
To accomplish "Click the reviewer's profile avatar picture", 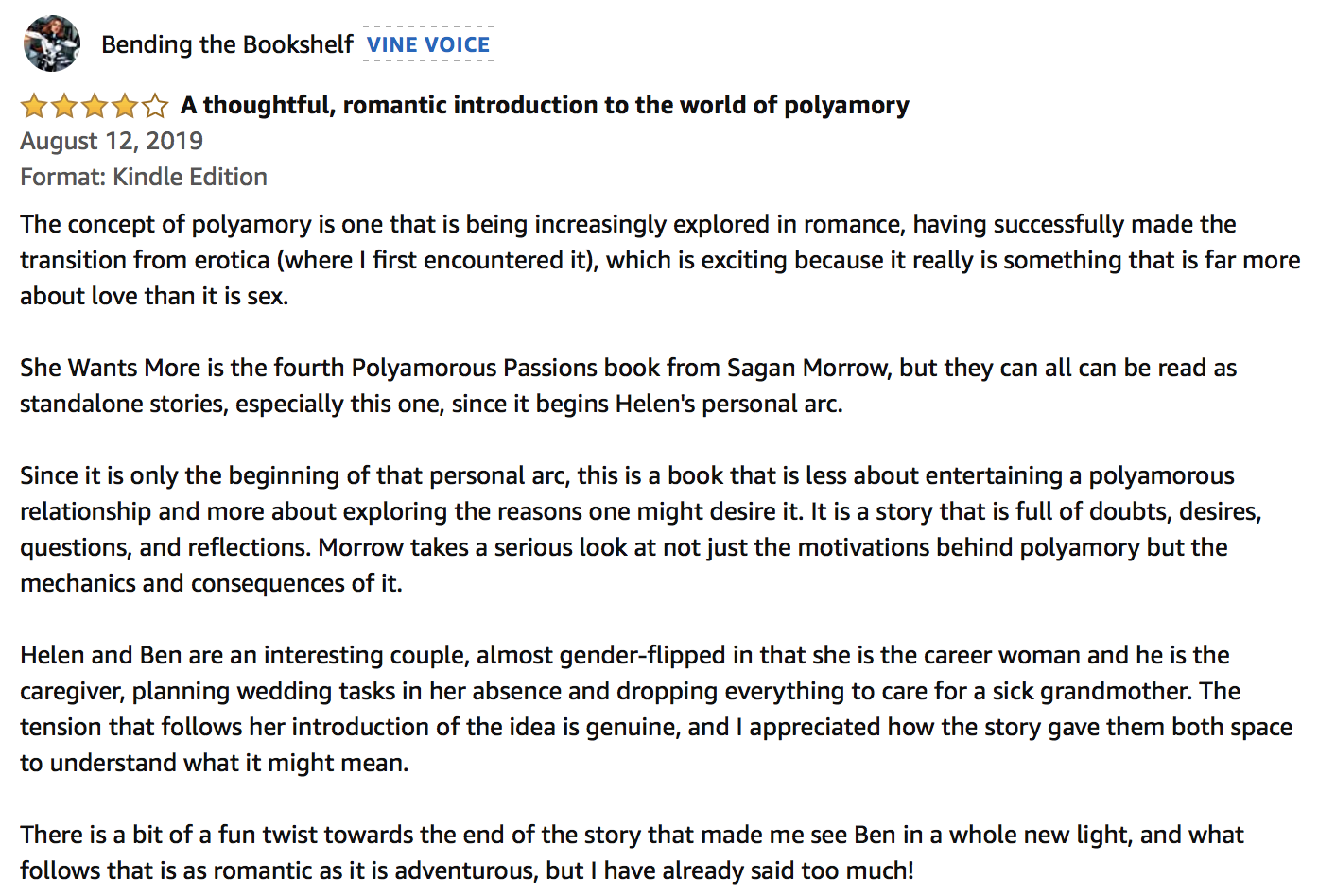I will click(52, 43).
